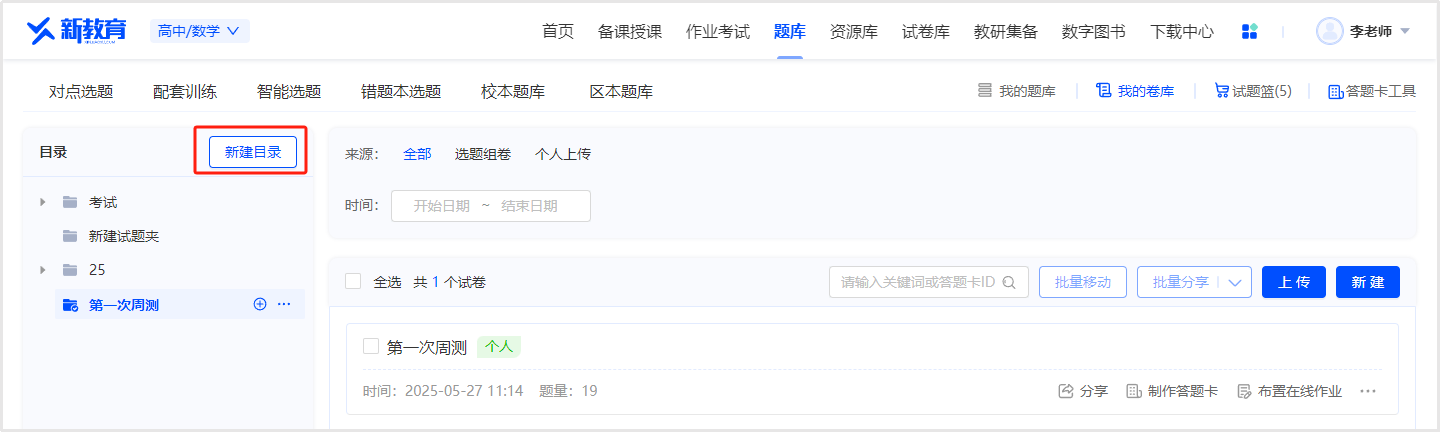Open the apps grid icon

(1249, 31)
